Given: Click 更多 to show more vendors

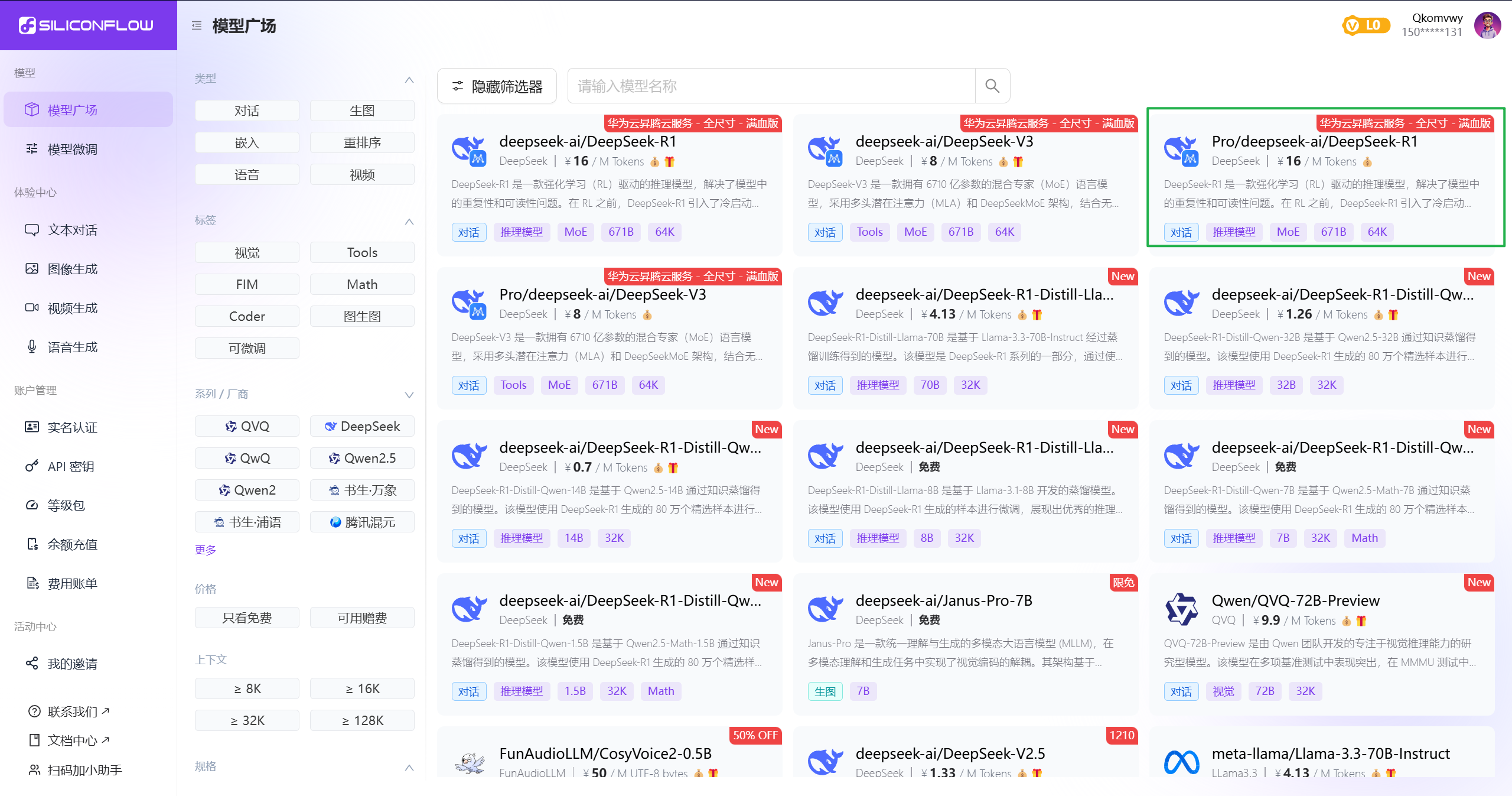Looking at the screenshot, I should (206, 550).
